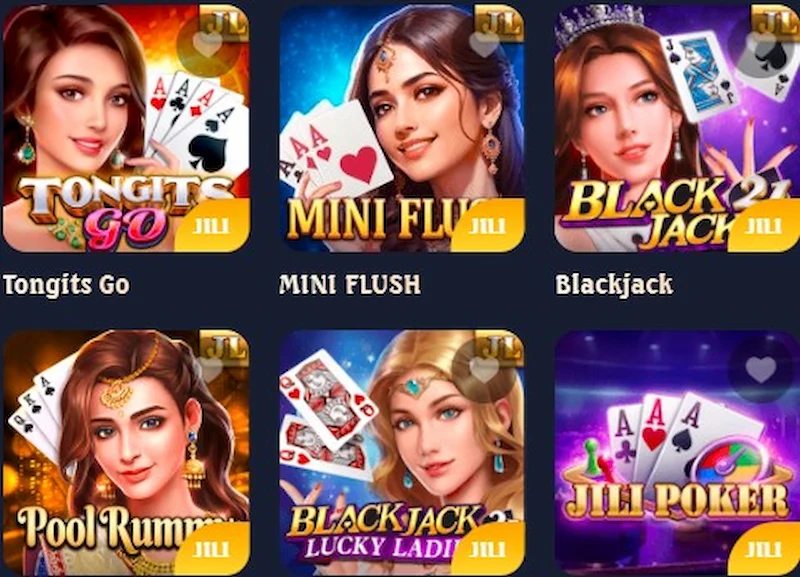Click the Blackjack title label
The height and width of the screenshot is (577, 800).
pyautogui.click(x=614, y=285)
